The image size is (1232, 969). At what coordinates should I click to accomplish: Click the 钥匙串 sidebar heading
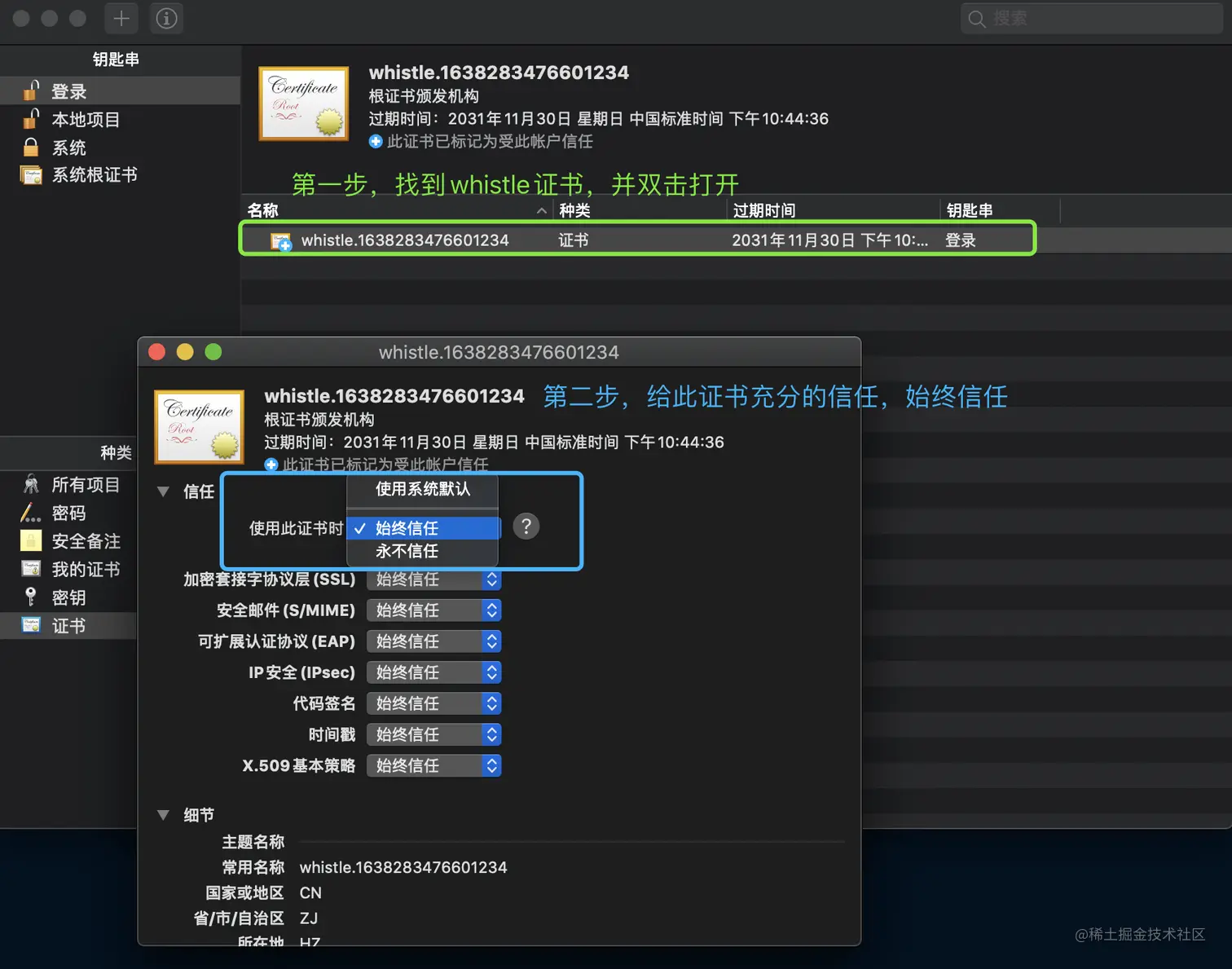[116, 59]
